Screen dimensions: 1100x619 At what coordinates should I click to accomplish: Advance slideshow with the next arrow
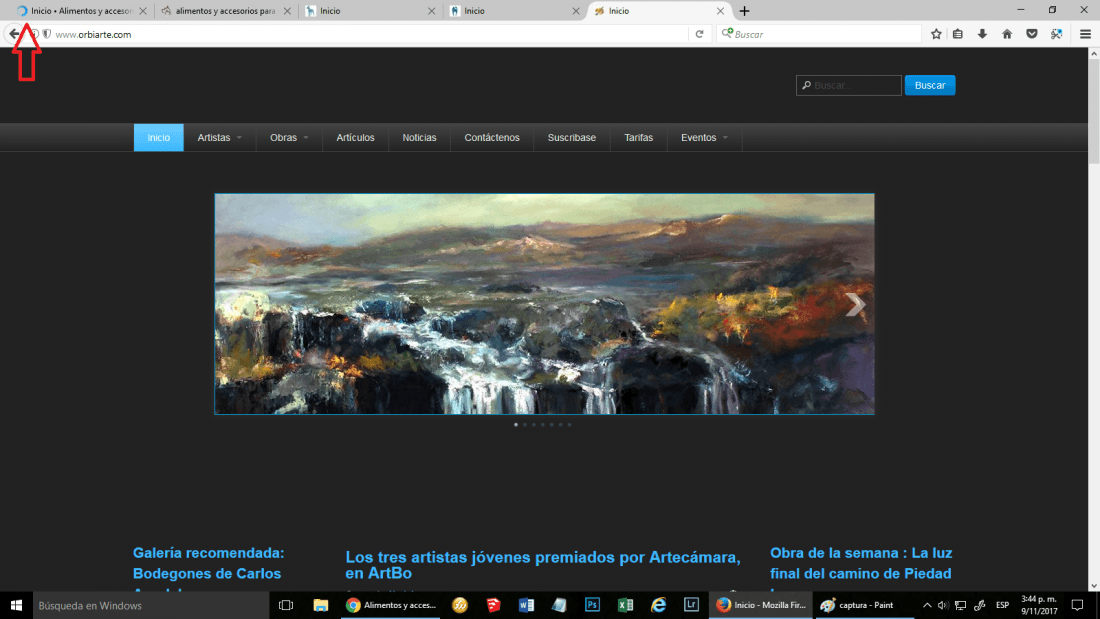tap(854, 304)
